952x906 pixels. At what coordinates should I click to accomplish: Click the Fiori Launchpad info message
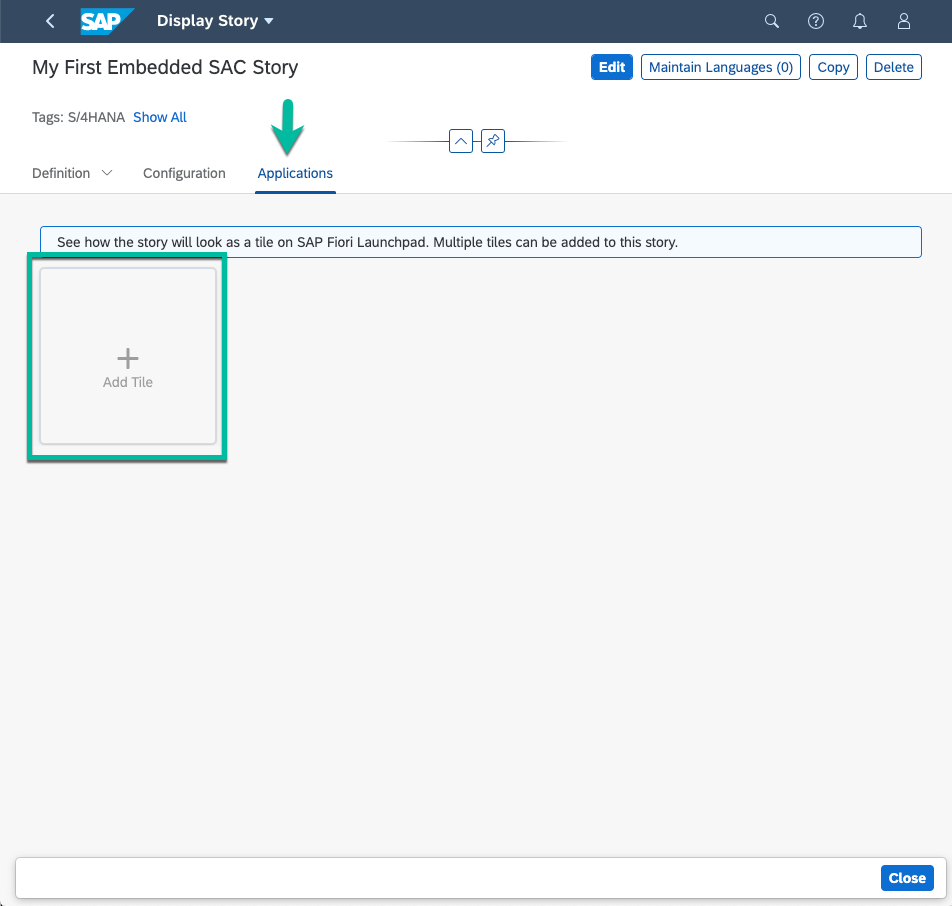pyautogui.click(x=480, y=242)
